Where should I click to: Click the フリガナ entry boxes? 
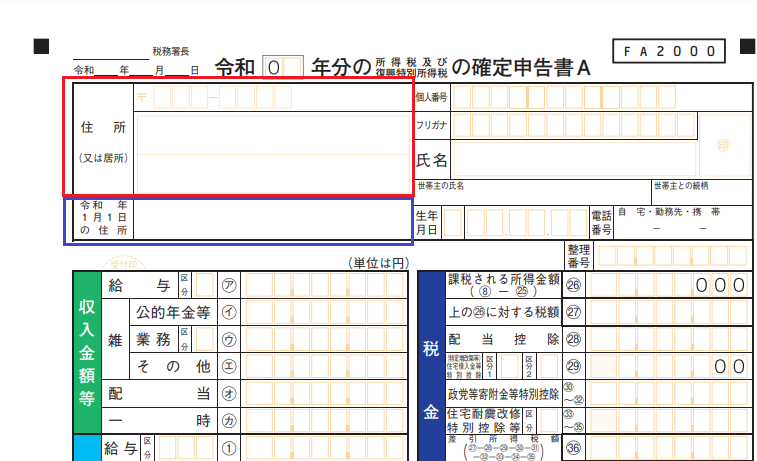point(574,125)
